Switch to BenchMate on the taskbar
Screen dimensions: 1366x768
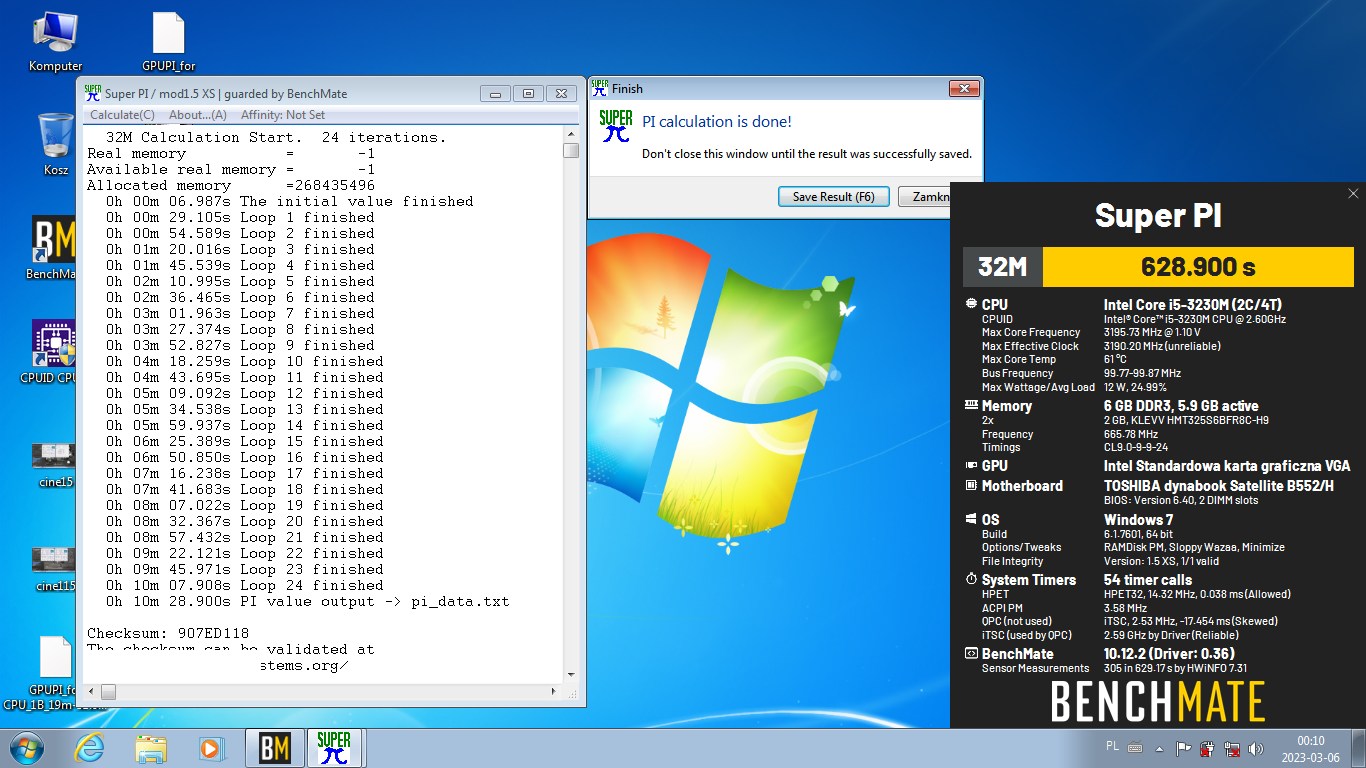274,748
